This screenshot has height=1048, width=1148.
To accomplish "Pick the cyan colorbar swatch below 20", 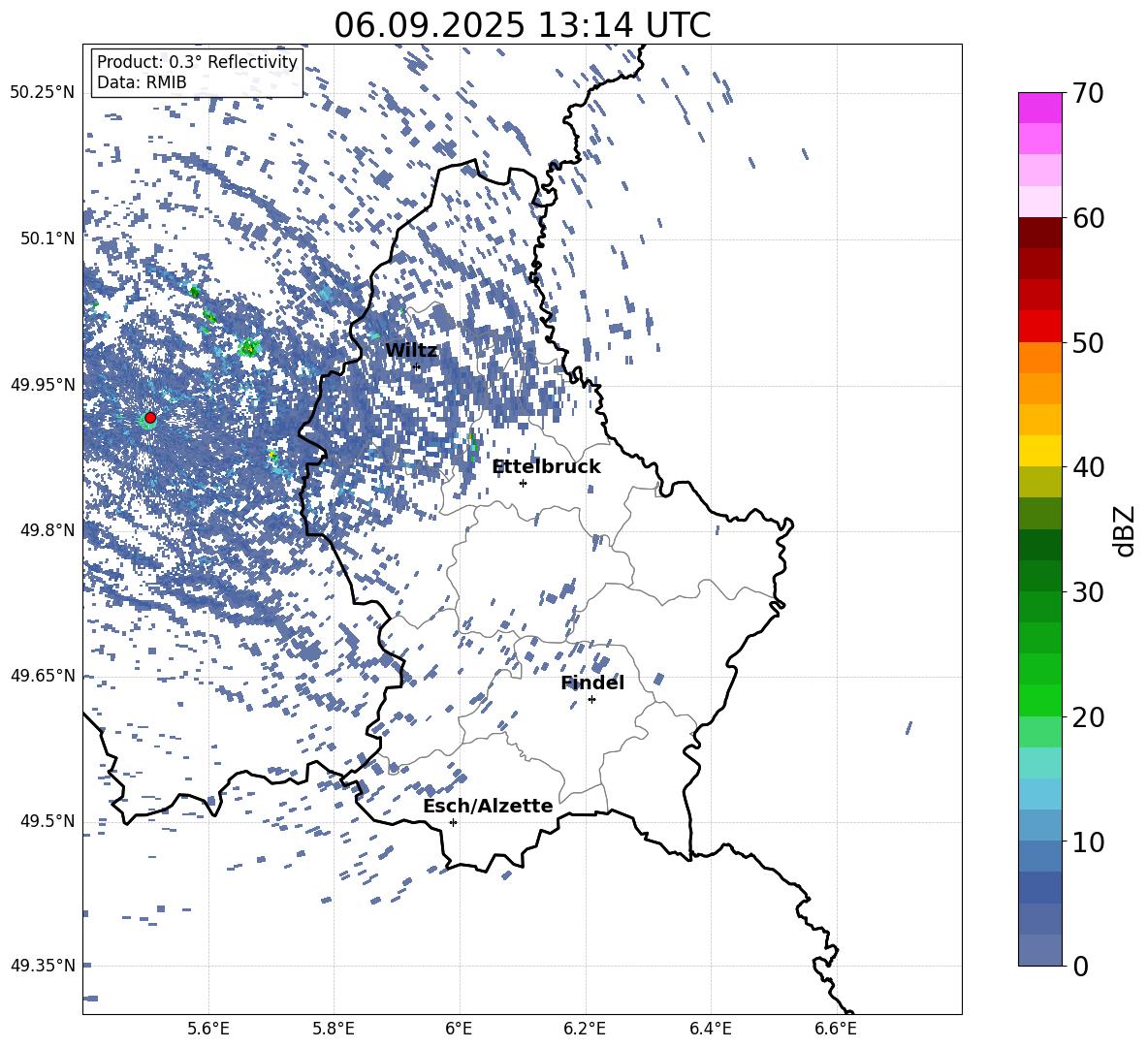I will pos(1039,763).
